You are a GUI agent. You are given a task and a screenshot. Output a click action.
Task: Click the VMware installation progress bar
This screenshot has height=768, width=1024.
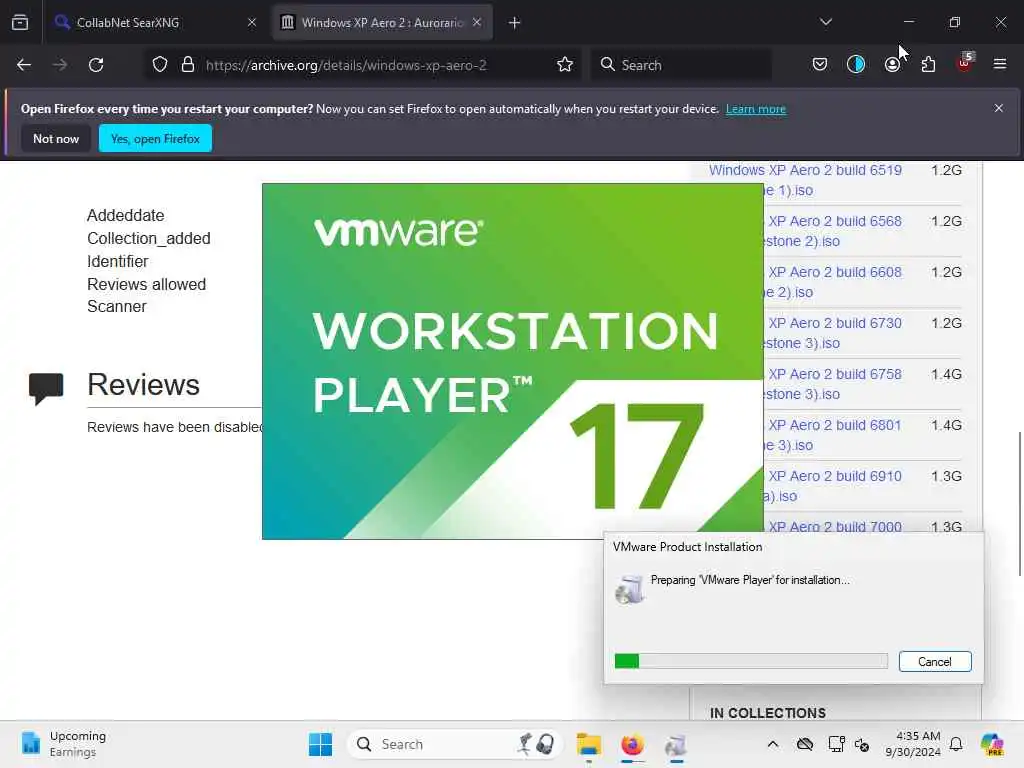click(x=751, y=661)
